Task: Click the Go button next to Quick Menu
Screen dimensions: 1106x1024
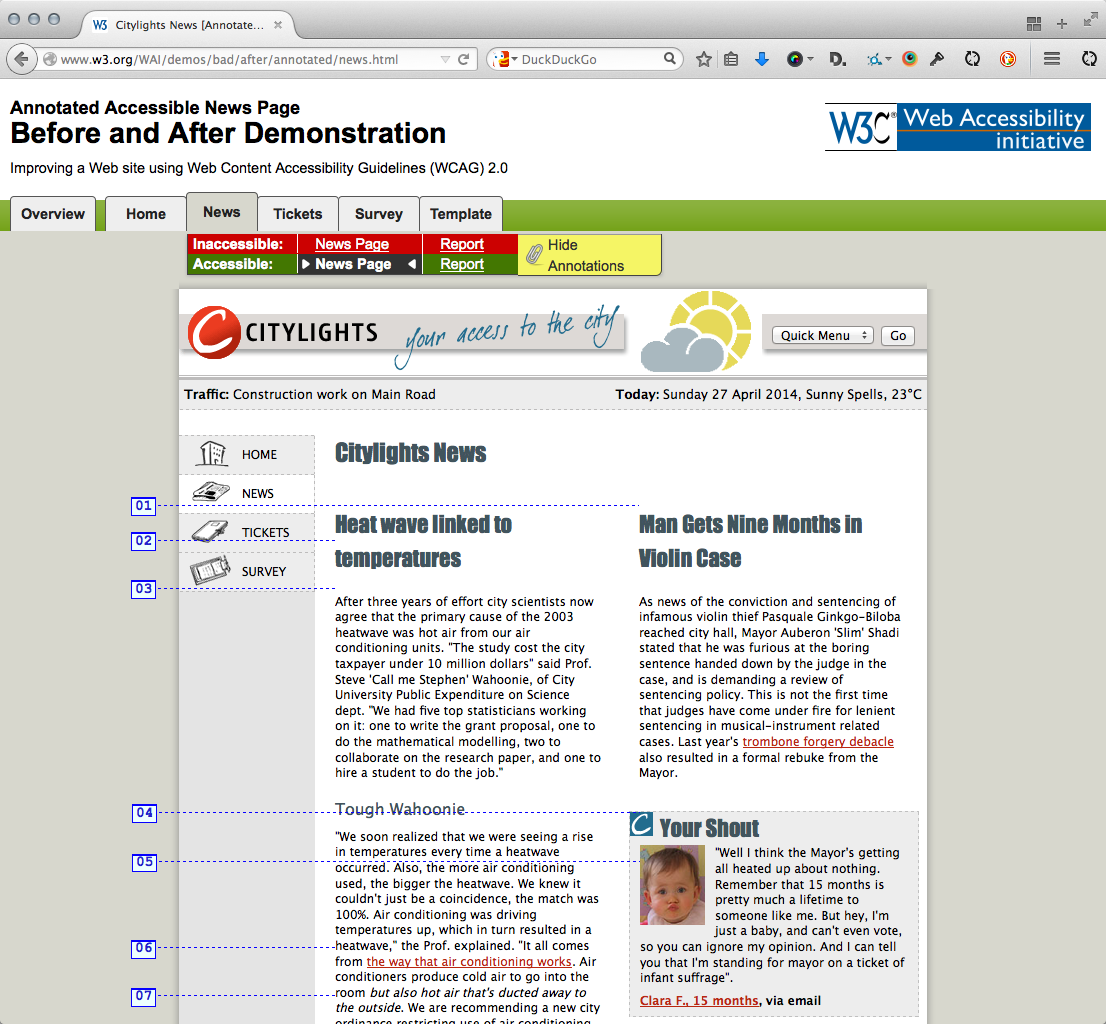Action: pos(896,335)
